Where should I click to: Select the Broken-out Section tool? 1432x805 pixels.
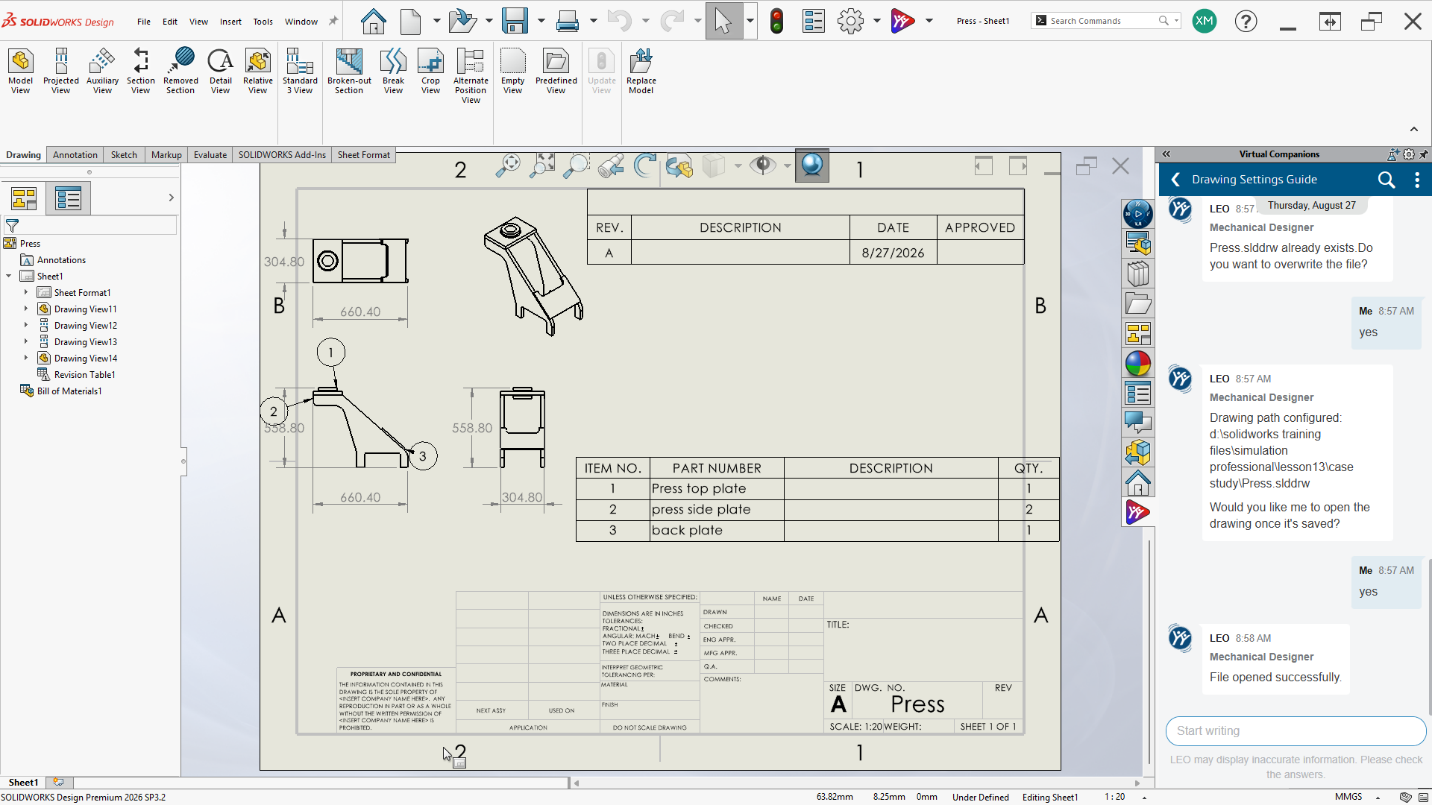pyautogui.click(x=349, y=71)
